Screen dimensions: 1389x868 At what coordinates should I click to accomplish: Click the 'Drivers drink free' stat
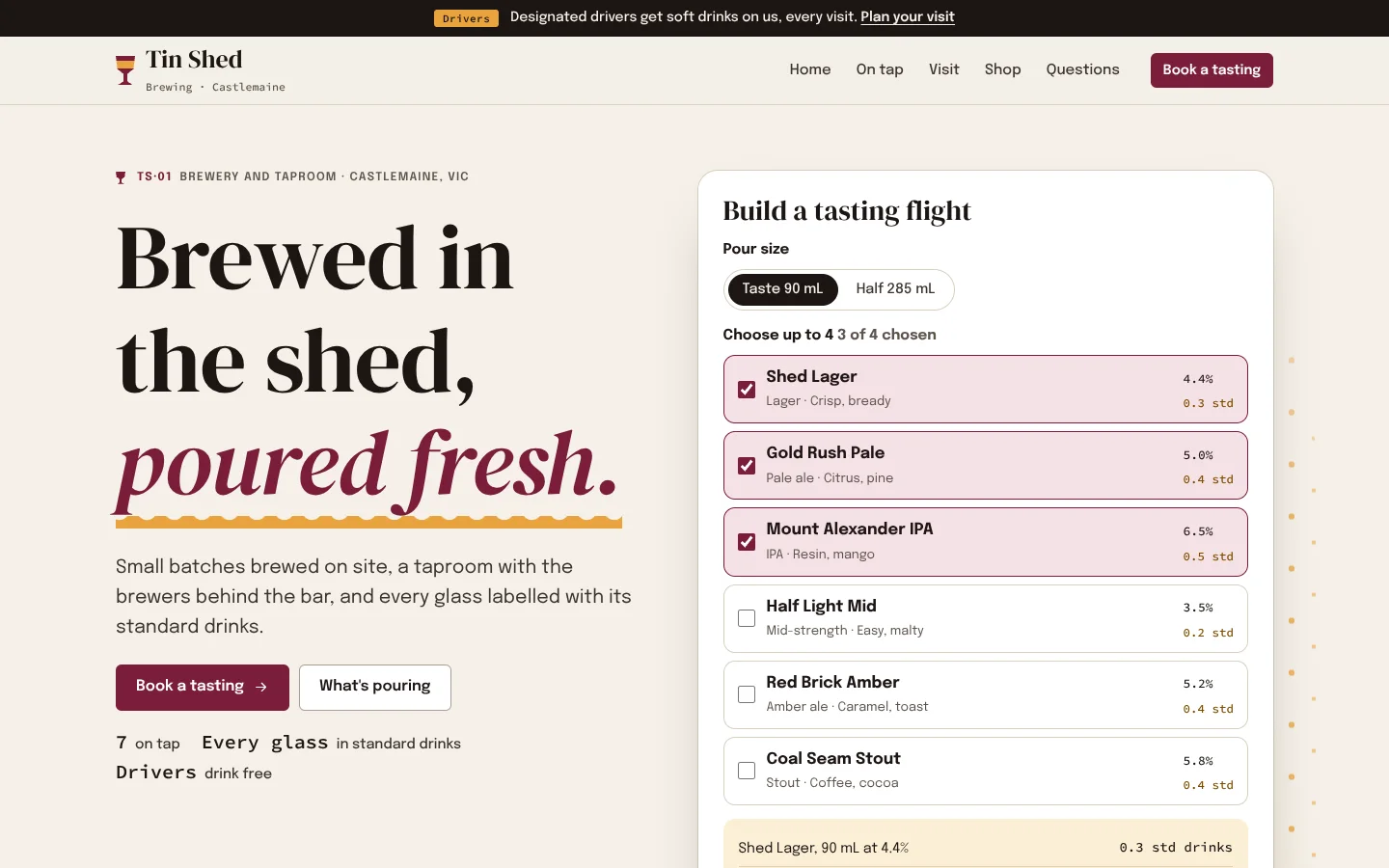point(194,773)
